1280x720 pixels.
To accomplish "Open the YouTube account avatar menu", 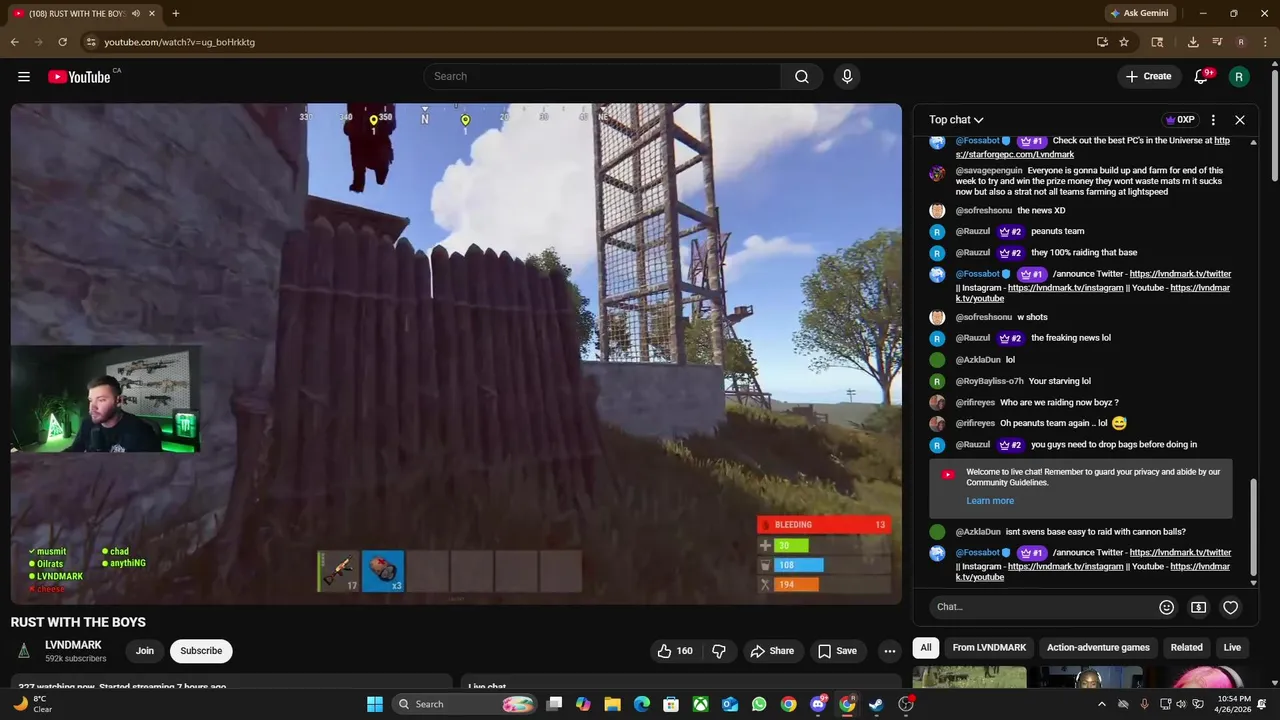I will [1239, 77].
